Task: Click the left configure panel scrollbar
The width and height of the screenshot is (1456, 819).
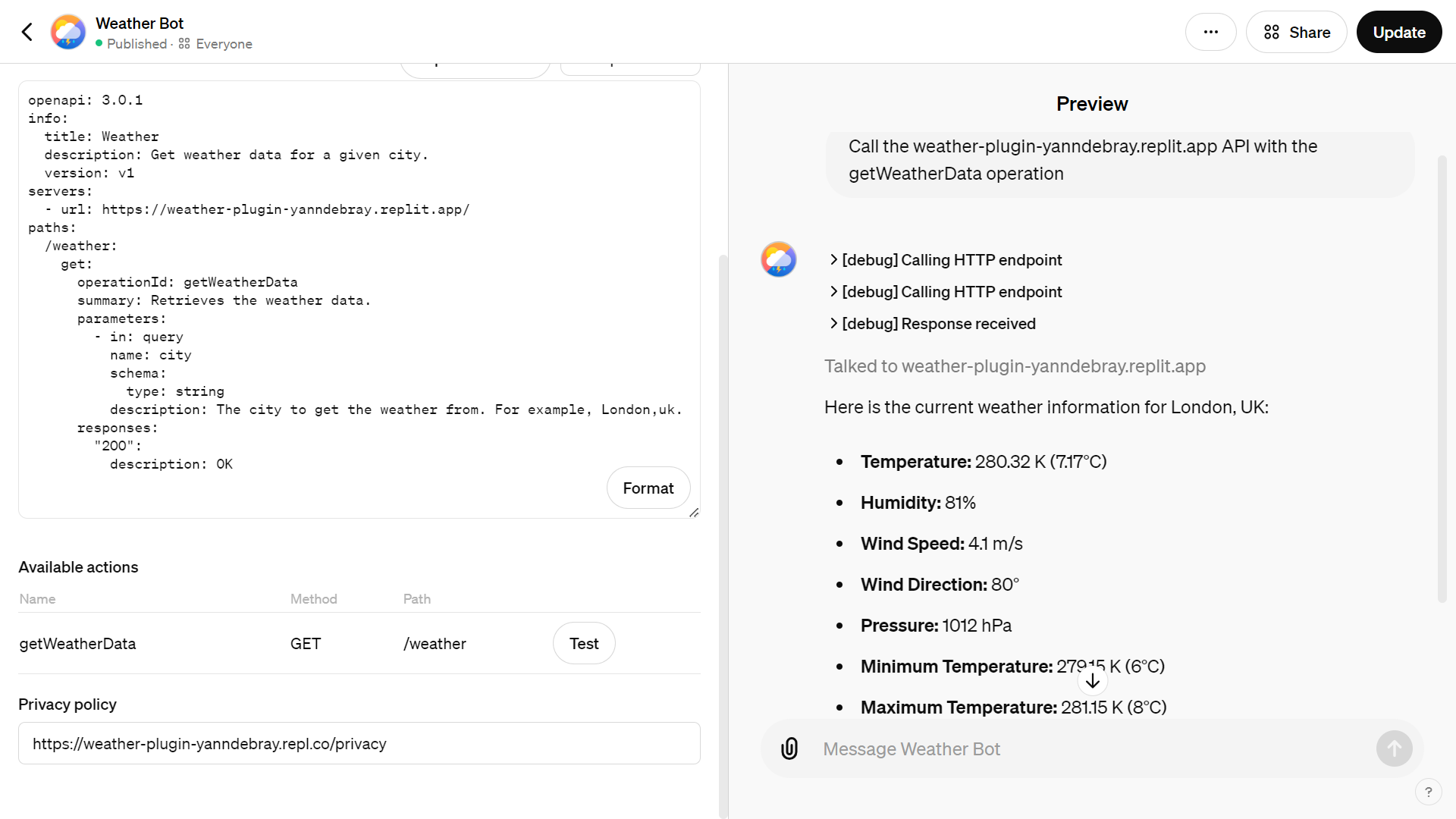Action: (723, 535)
